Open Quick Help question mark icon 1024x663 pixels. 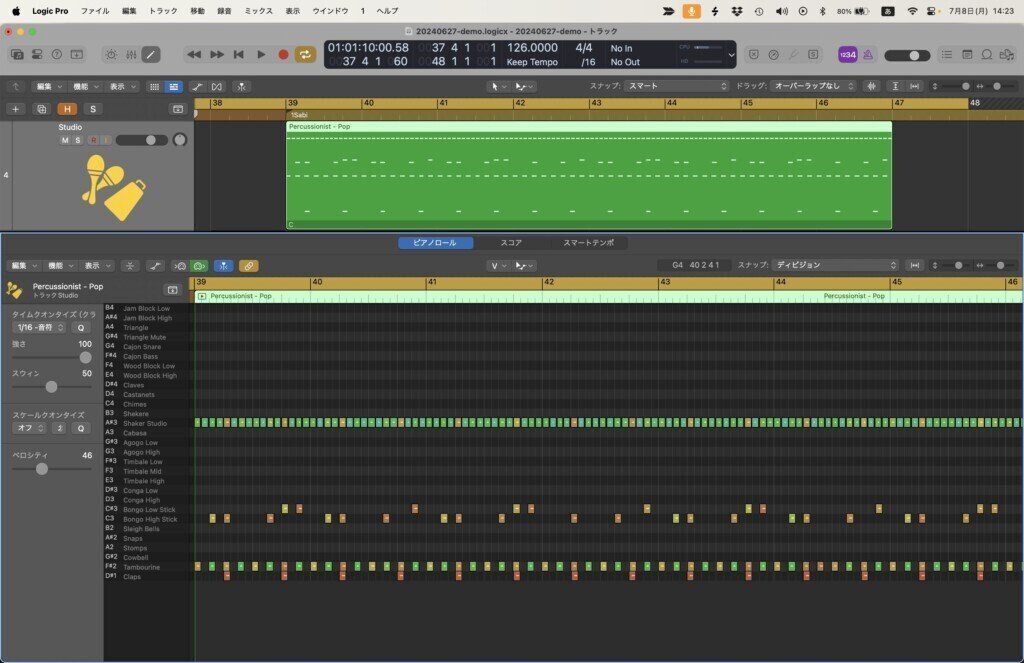(x=57, y=55)
